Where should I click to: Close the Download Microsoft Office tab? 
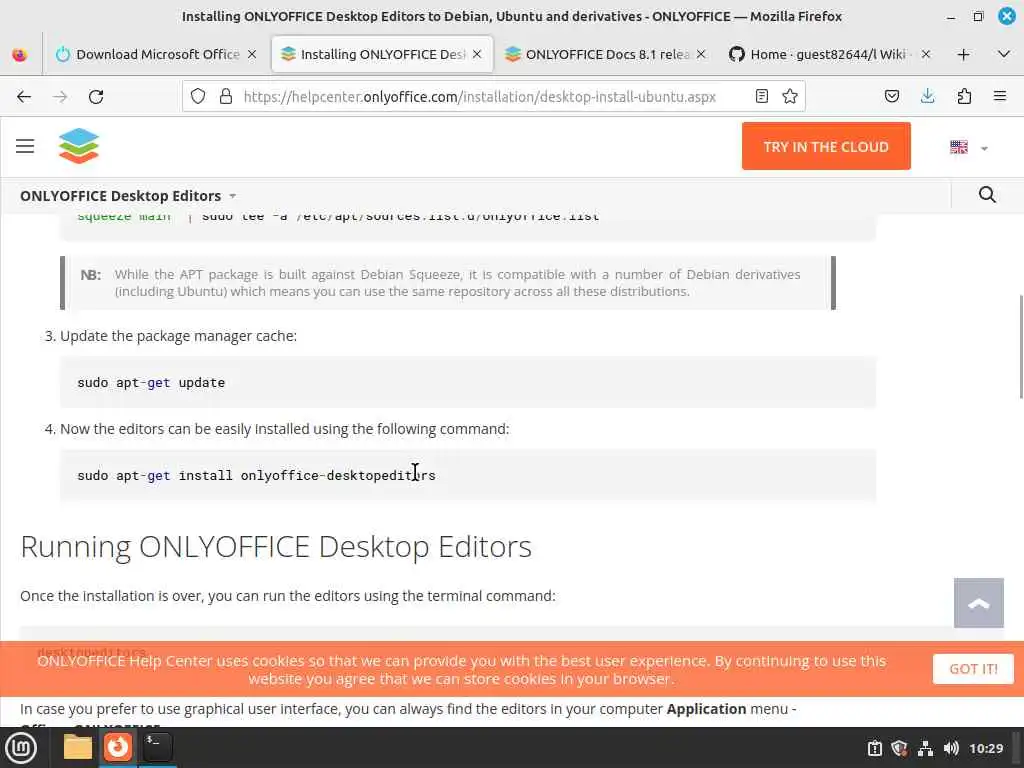(x=252, y=55)
